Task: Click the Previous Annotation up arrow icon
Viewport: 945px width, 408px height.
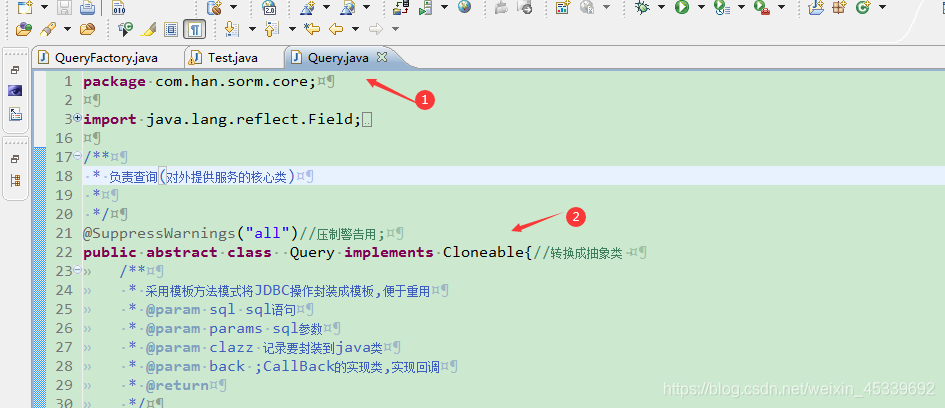Action: coord(270,28)
